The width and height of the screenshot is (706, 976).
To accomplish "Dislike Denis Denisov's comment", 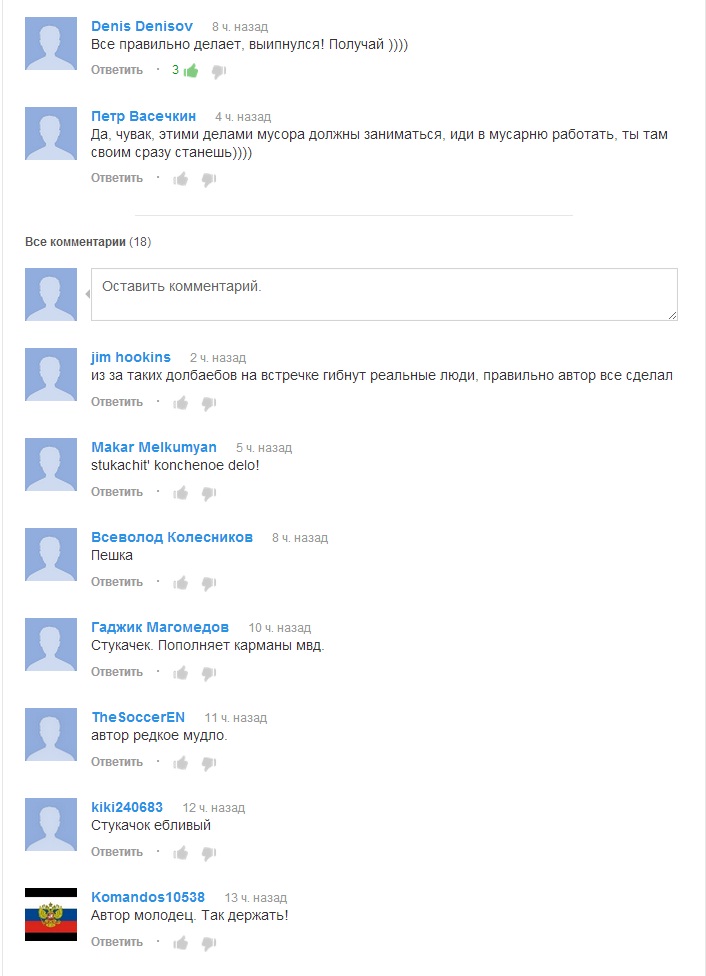I will [219, 72].
